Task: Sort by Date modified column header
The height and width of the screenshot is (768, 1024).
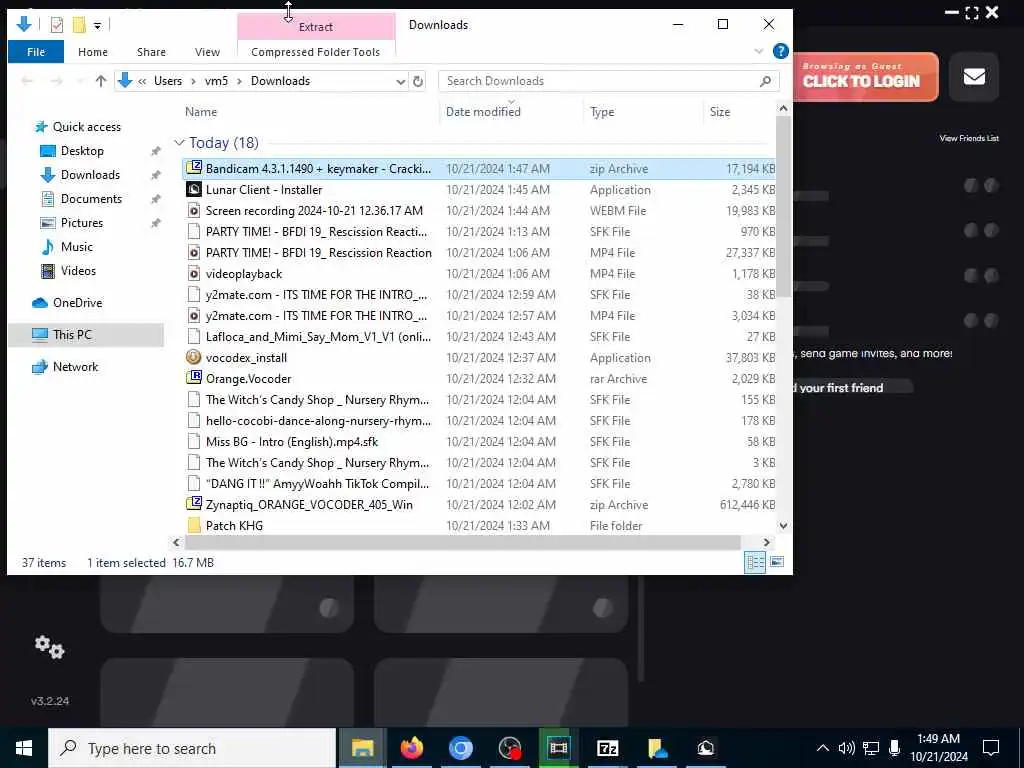Action: [483, 112]
